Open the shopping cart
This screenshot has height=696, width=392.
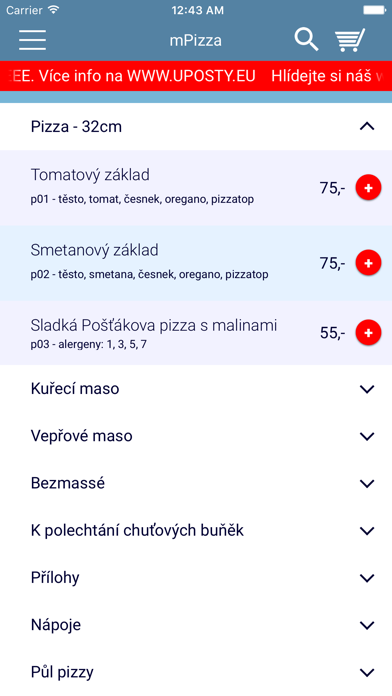[350, 40]
